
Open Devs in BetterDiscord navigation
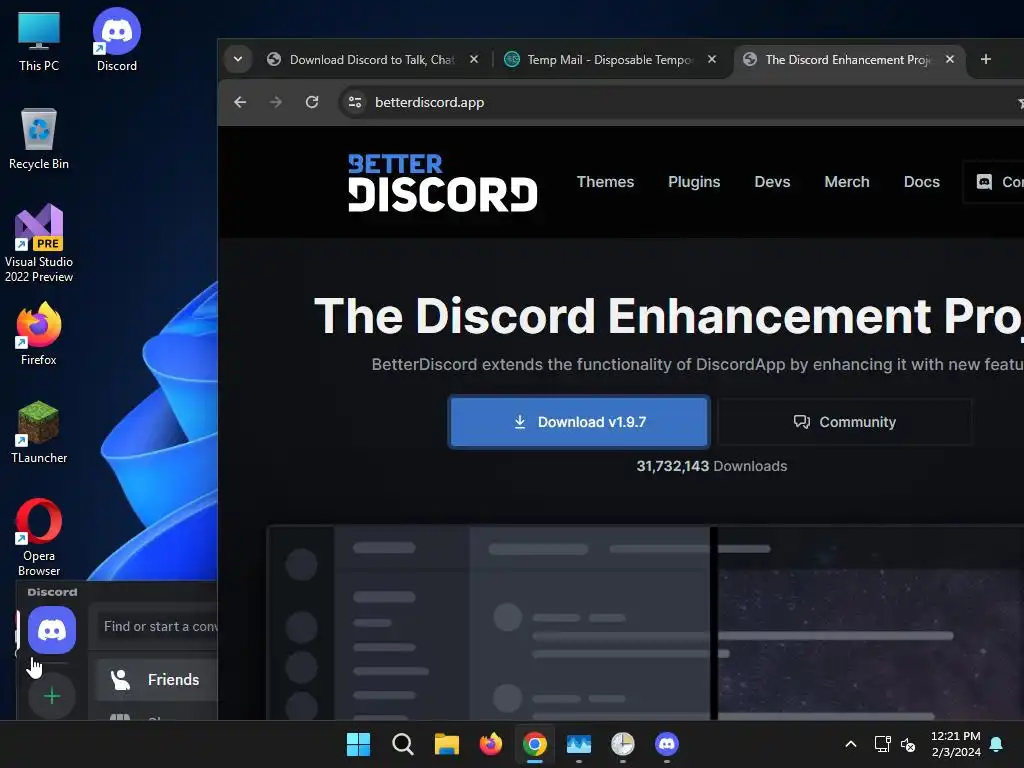[772, 182]
